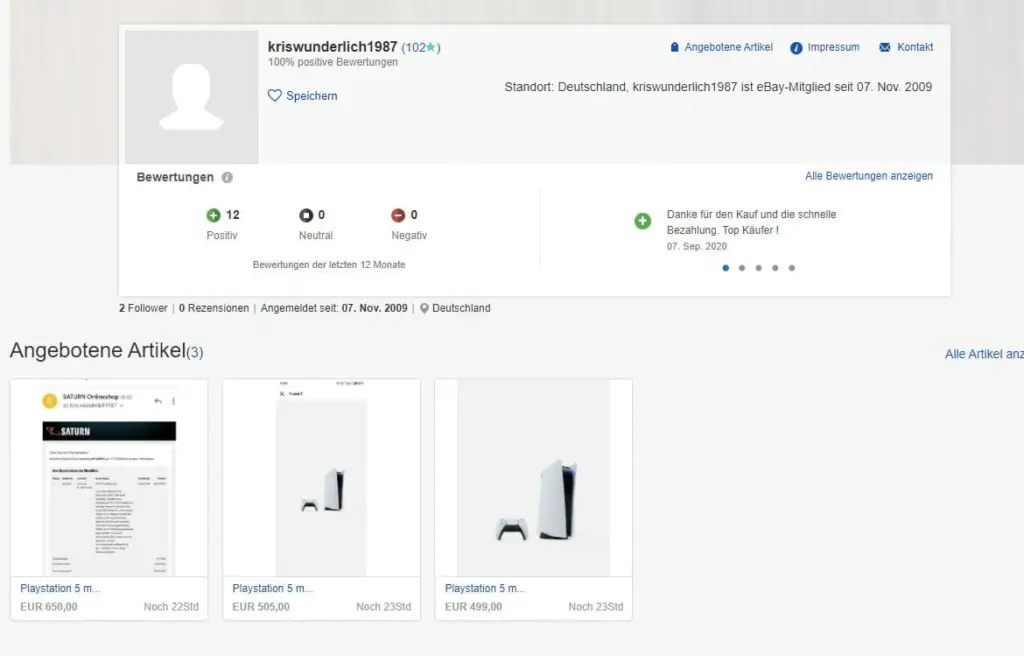Open the Saturn order confirmation thumbnail

[x=109, y=478]
